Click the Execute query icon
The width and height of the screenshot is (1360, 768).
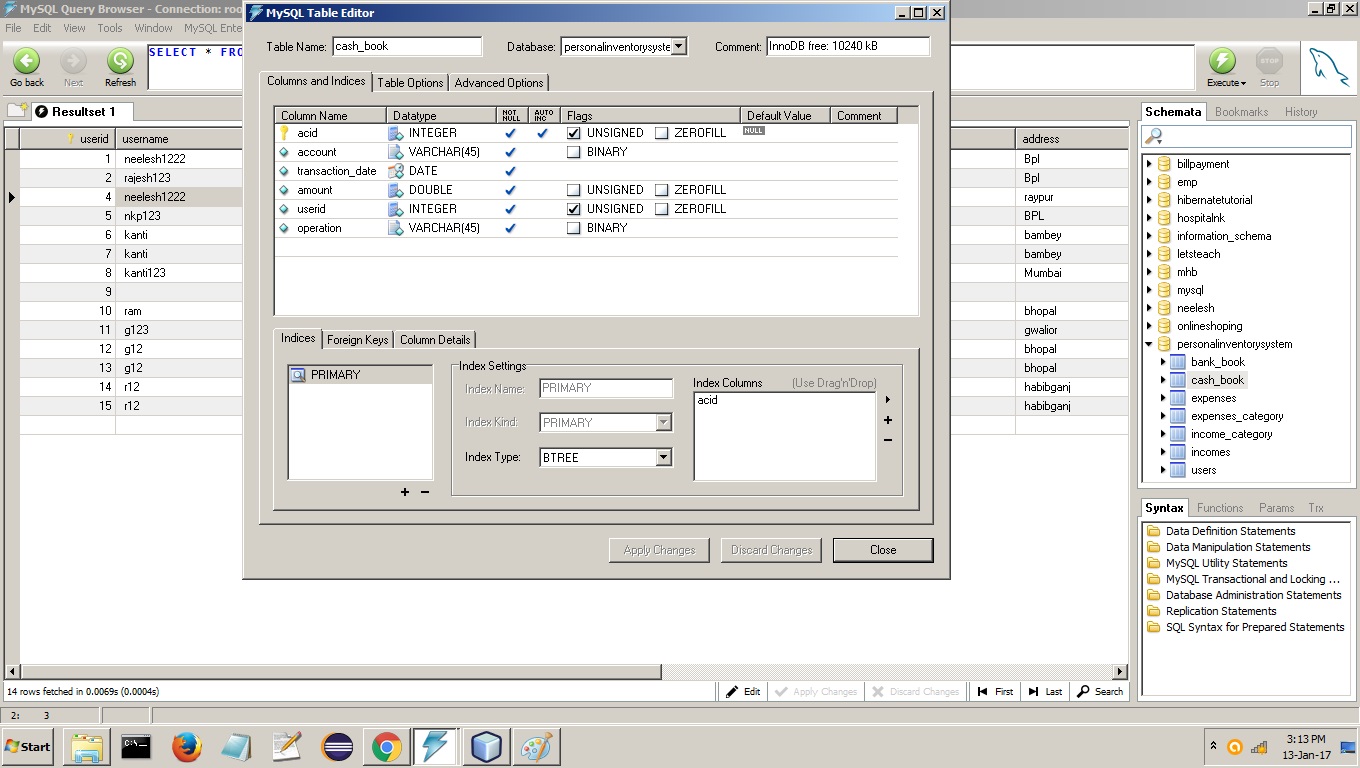tap(1222, 60)
